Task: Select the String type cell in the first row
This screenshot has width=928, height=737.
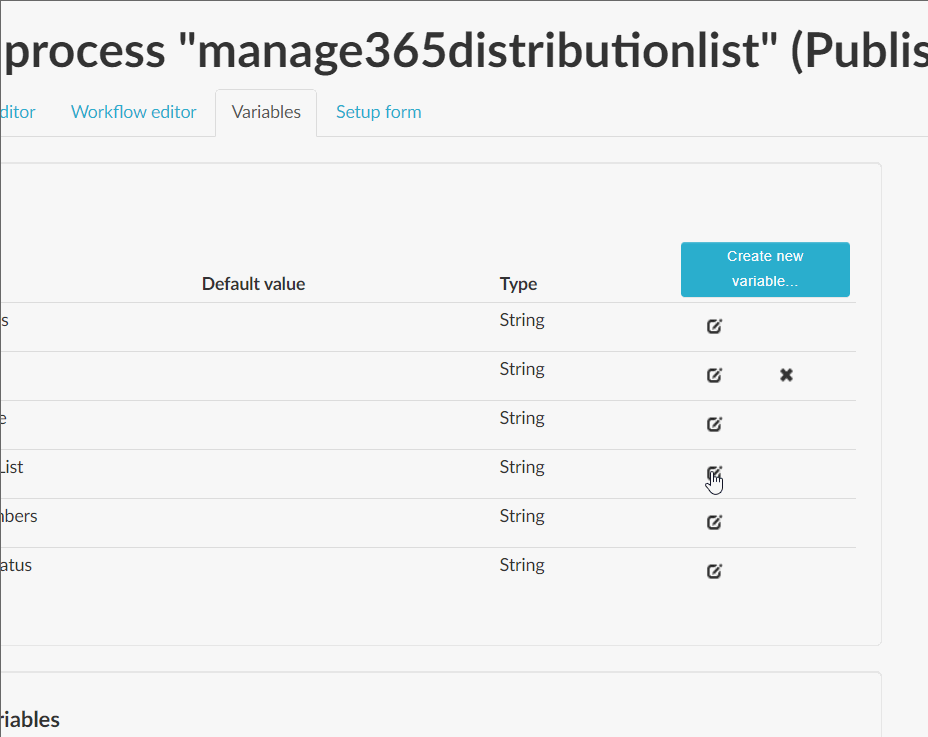Action: coord(521,319)
